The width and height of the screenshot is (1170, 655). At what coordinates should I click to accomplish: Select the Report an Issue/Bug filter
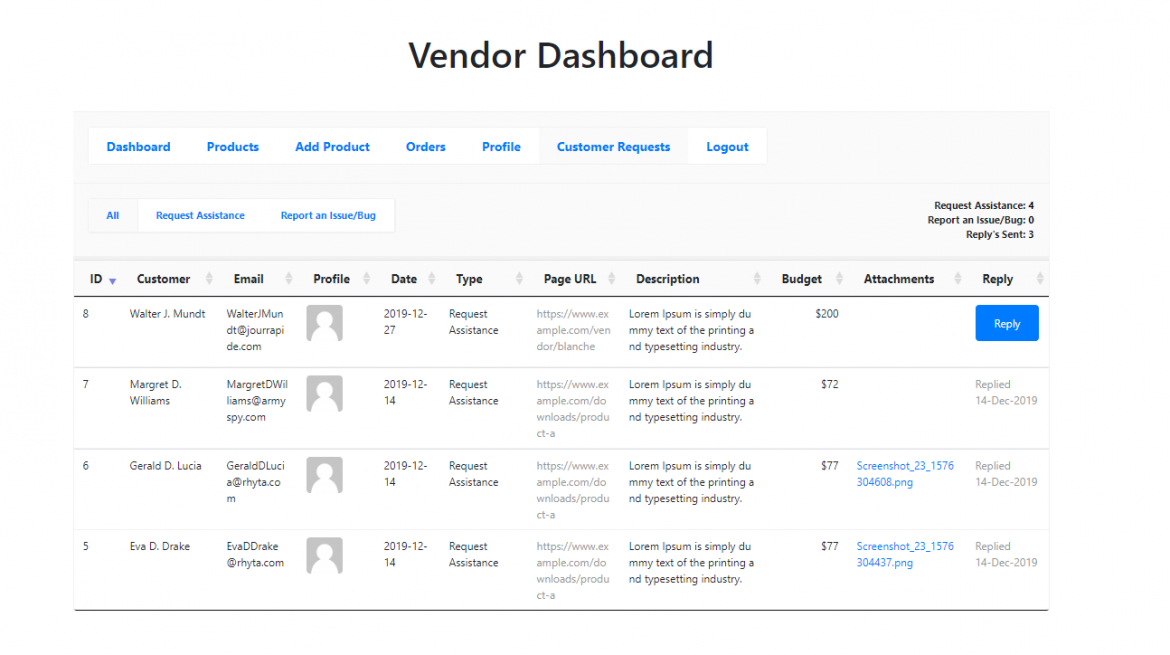[328, 215]
